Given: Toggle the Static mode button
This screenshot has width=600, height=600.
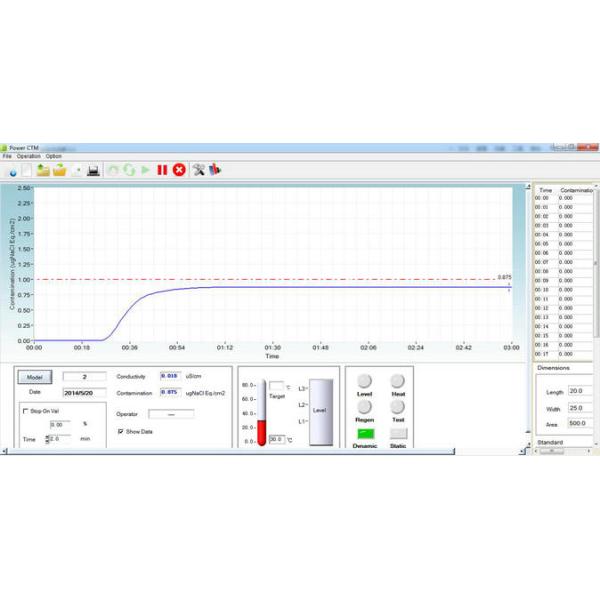Looking at the screenshot, I should (398, 435).
